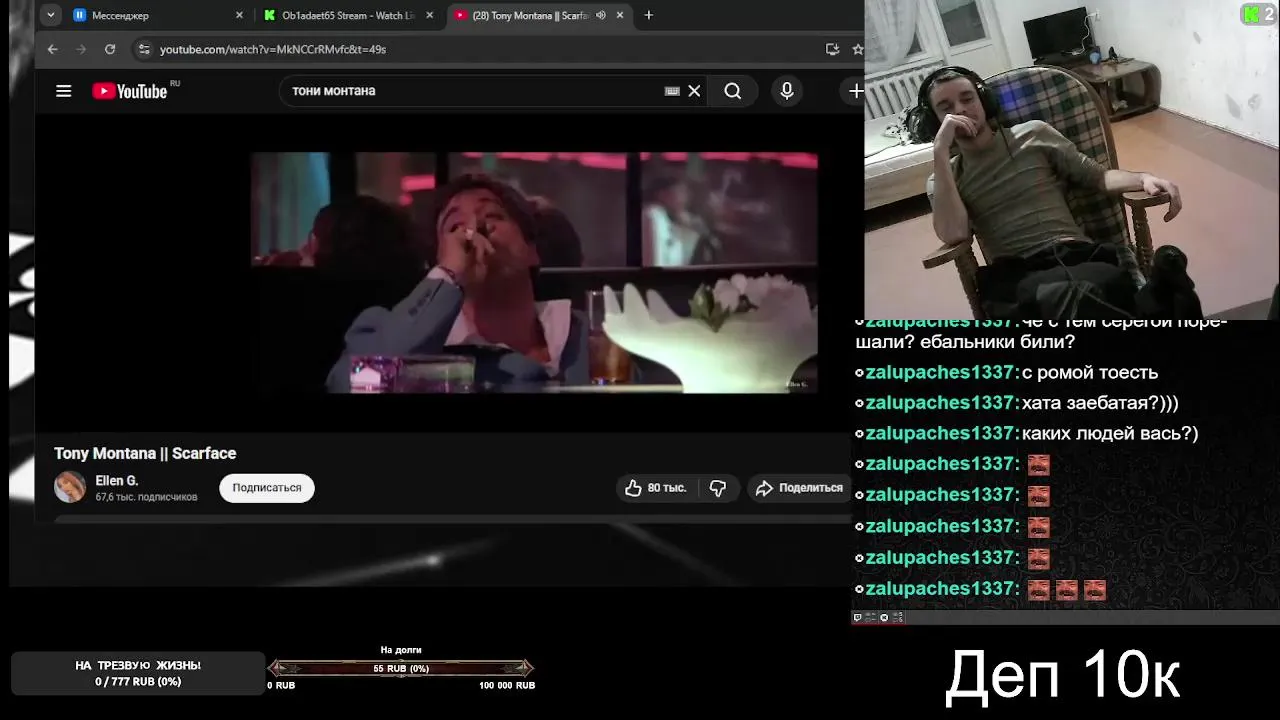Click the 100 000 RUB goal label
The width and height of the screenshot is (1280, 720).
[x=507, y=685]
